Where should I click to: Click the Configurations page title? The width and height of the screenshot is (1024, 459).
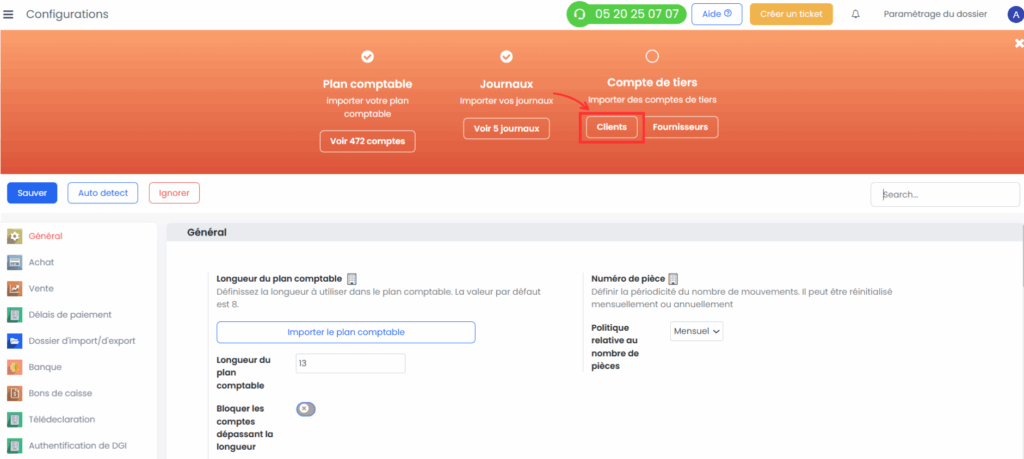[67, 14]
